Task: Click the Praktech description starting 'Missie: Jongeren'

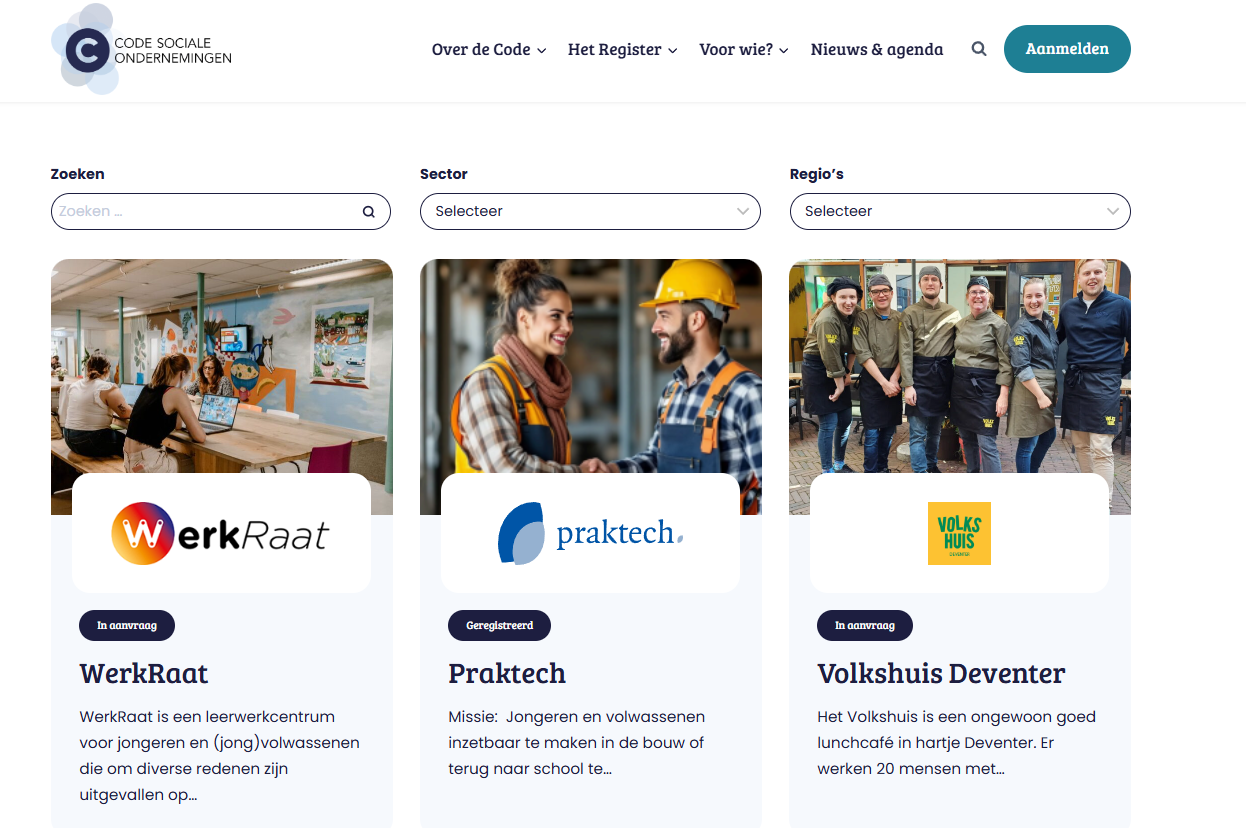Action: (x=577, y=742)
